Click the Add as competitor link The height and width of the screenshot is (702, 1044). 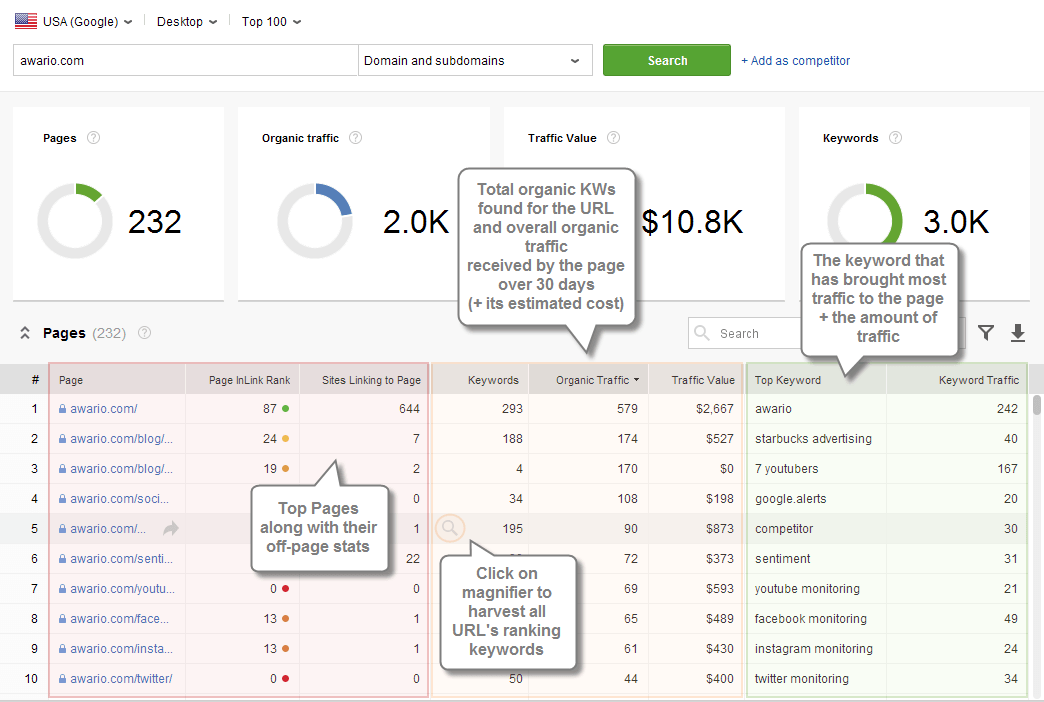point(795,61)
